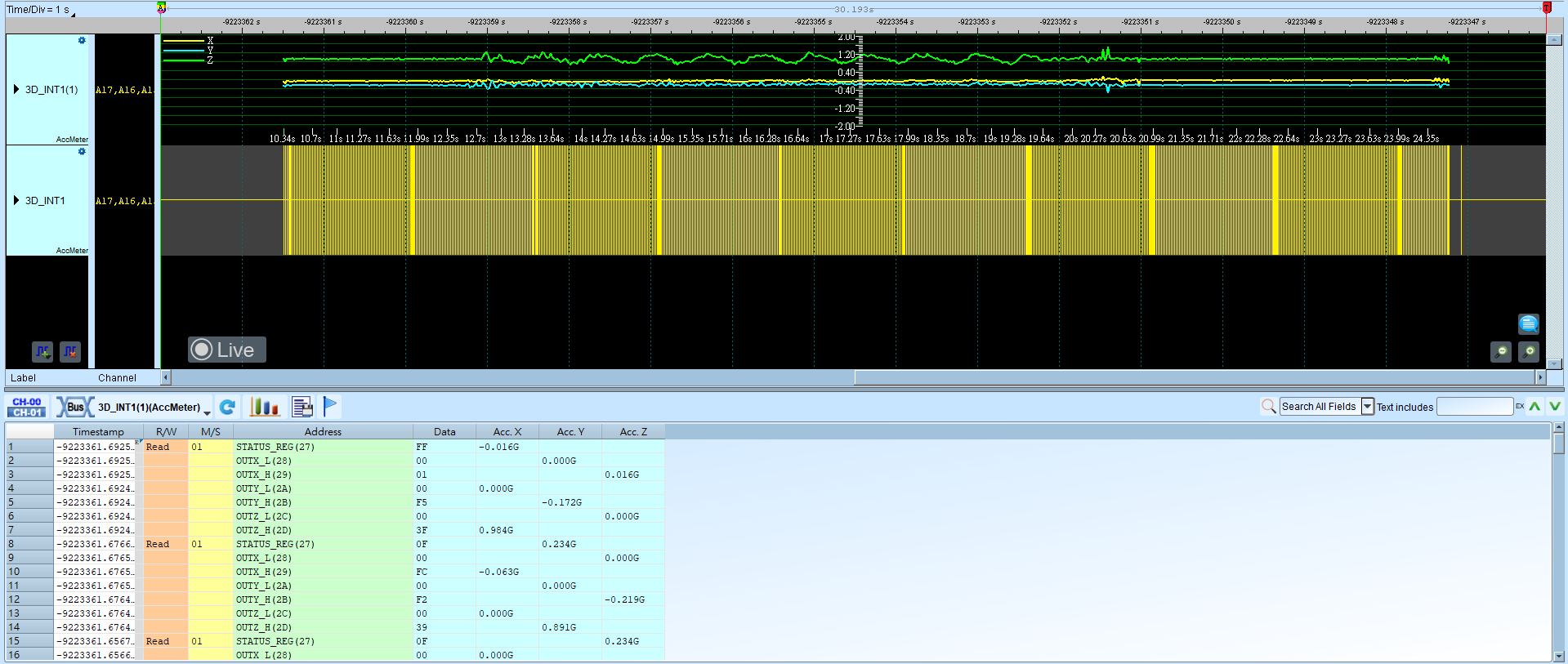Click Read cell in row 8
The height and width of the screenshot is (664, 1568).
pos(166,544)
